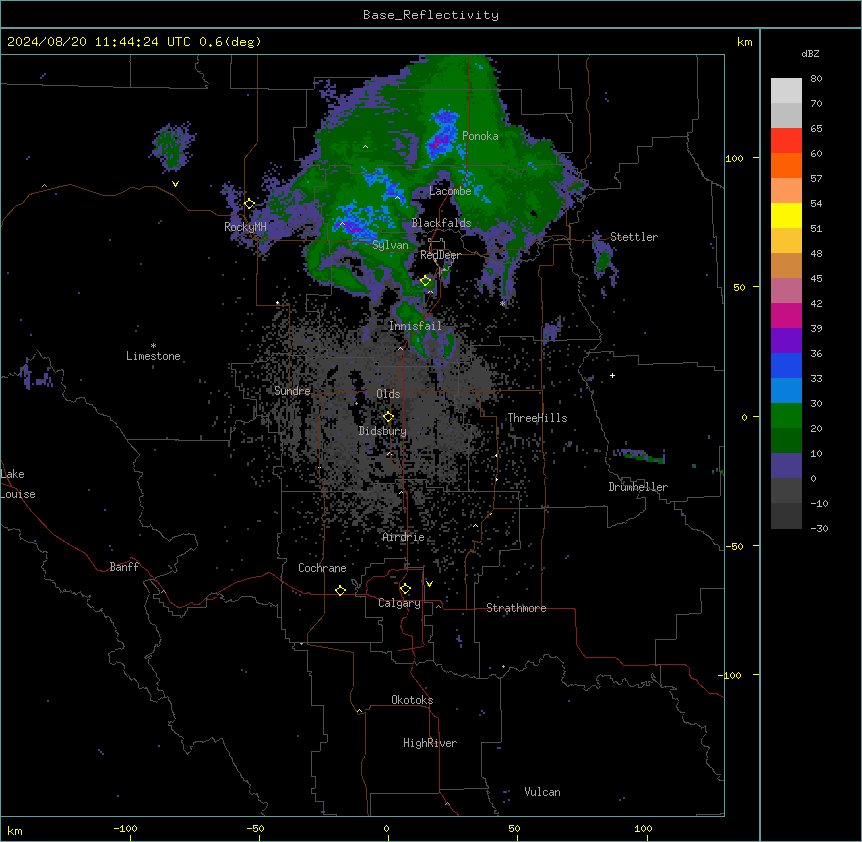Viewport: 862px width, 842px height.
Task: Click the Blackfalds label
Action: click(x=441, y=223)
